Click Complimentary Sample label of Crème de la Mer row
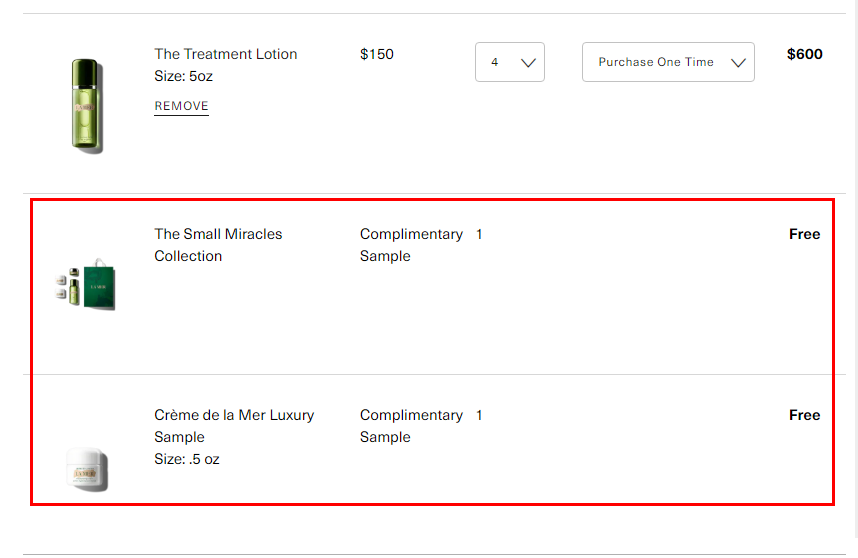858x558 pixels. (x=411, y=426)
